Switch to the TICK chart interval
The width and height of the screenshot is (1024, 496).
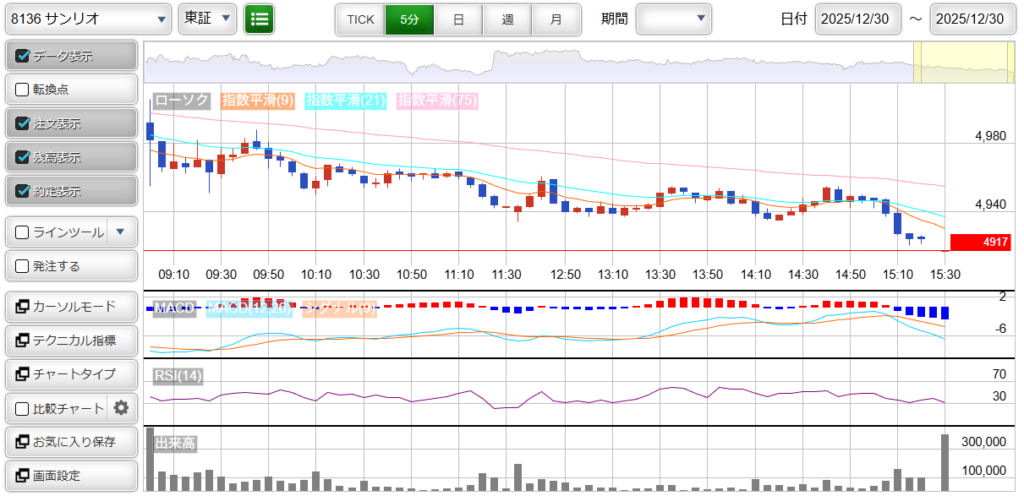pos(359,19)
